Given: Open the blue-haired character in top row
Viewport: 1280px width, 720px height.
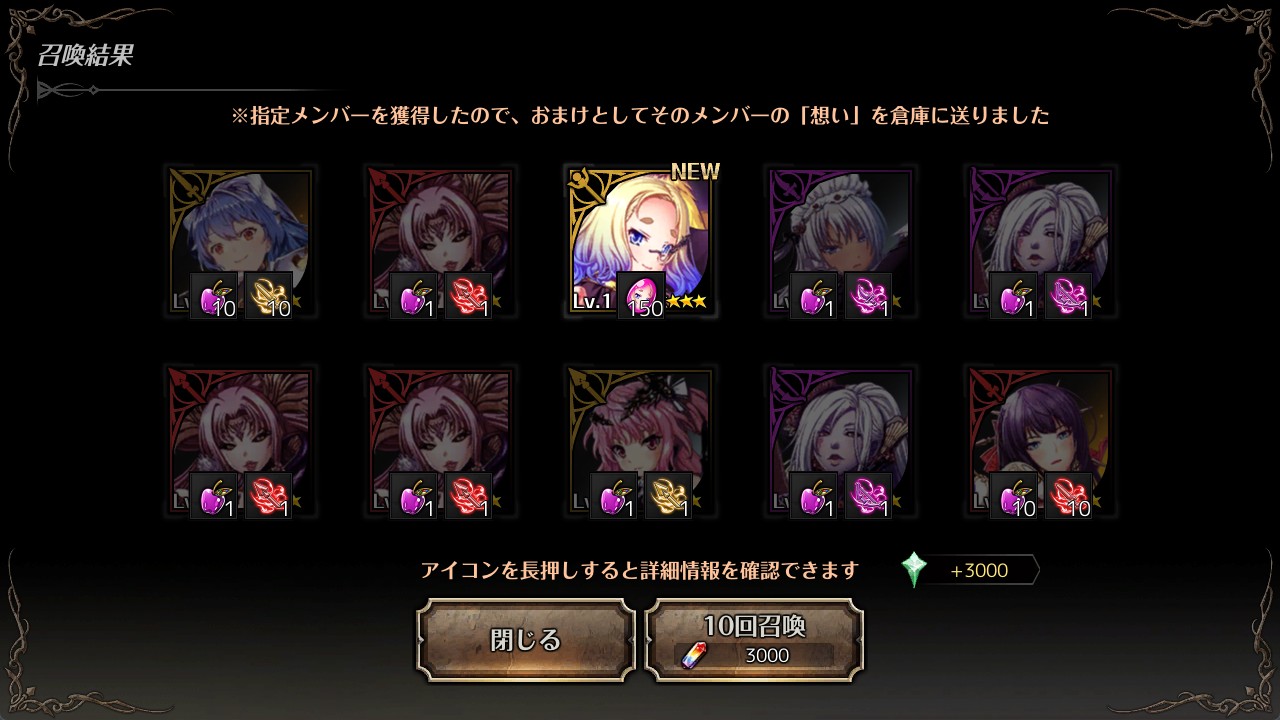Looking at the screenshot, I should [x=240, y=242].
